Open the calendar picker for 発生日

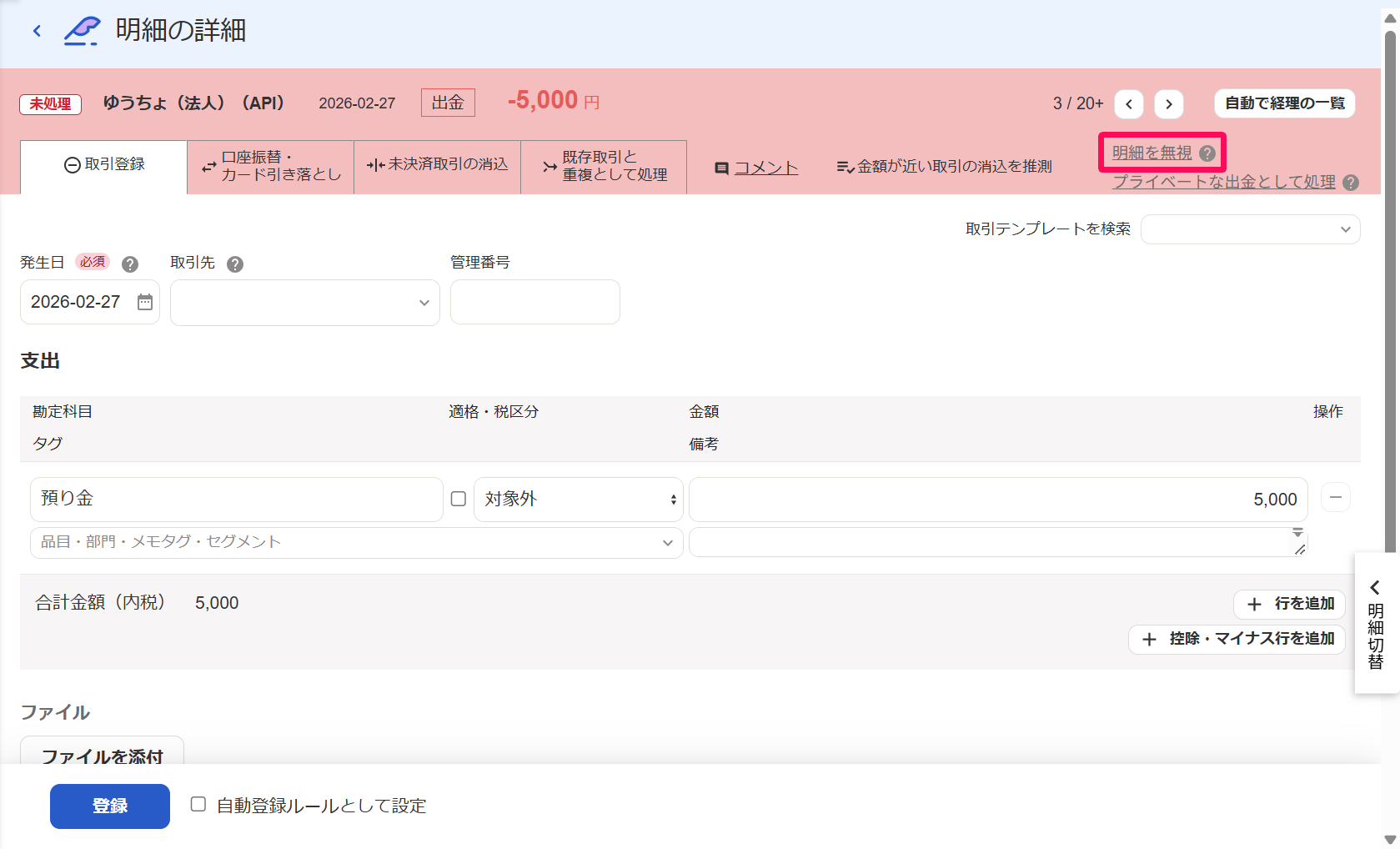tap(145, 302)
